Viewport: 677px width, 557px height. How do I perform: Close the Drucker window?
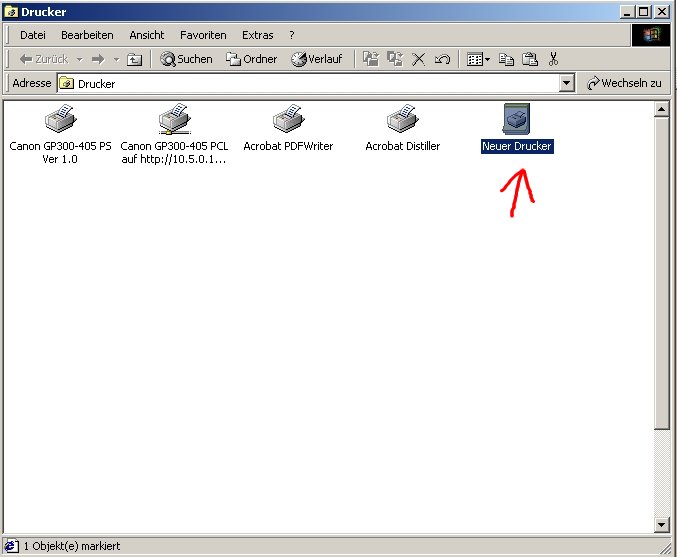pos(661,12)
